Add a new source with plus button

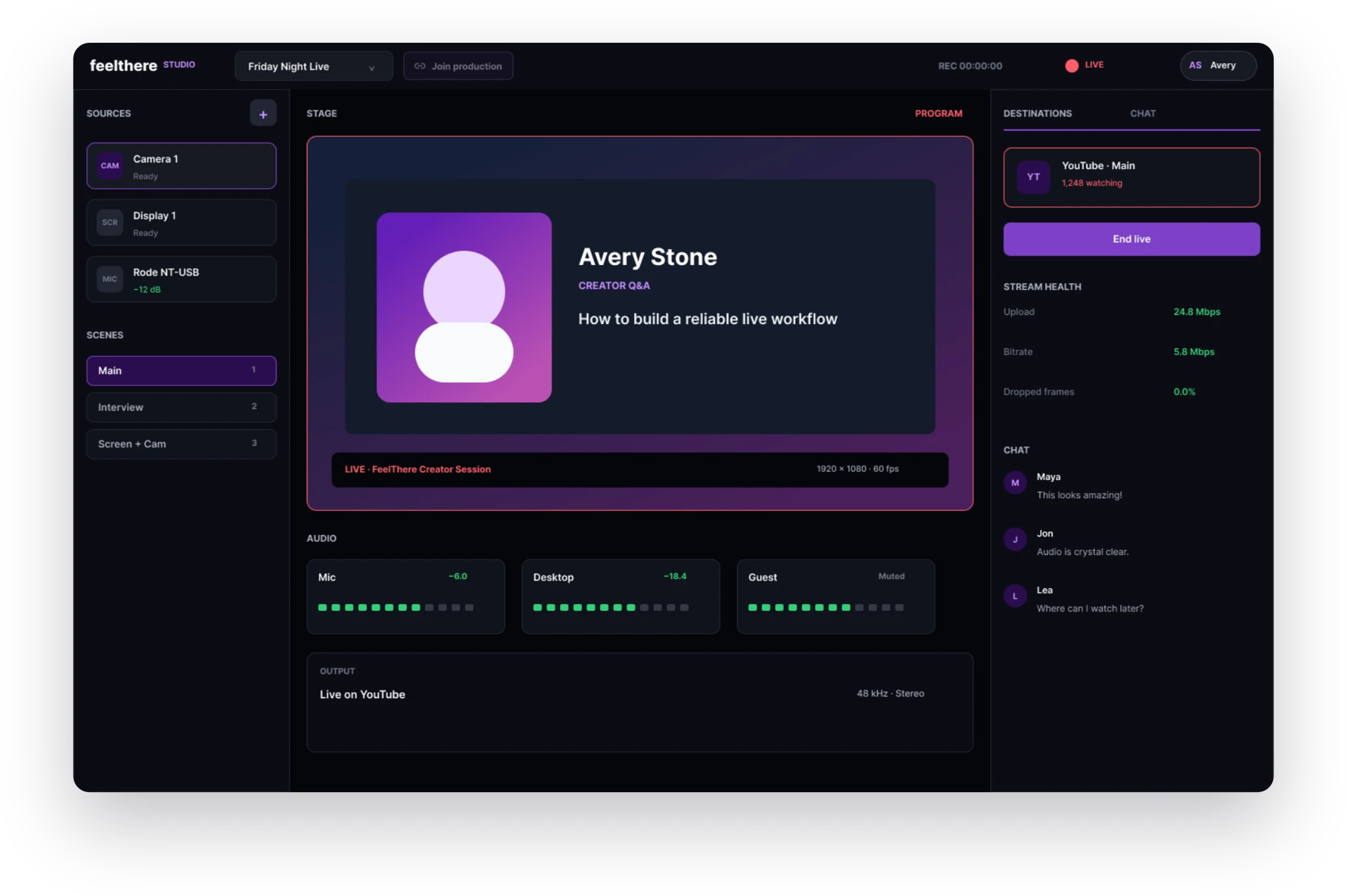(x=263, y=114)
